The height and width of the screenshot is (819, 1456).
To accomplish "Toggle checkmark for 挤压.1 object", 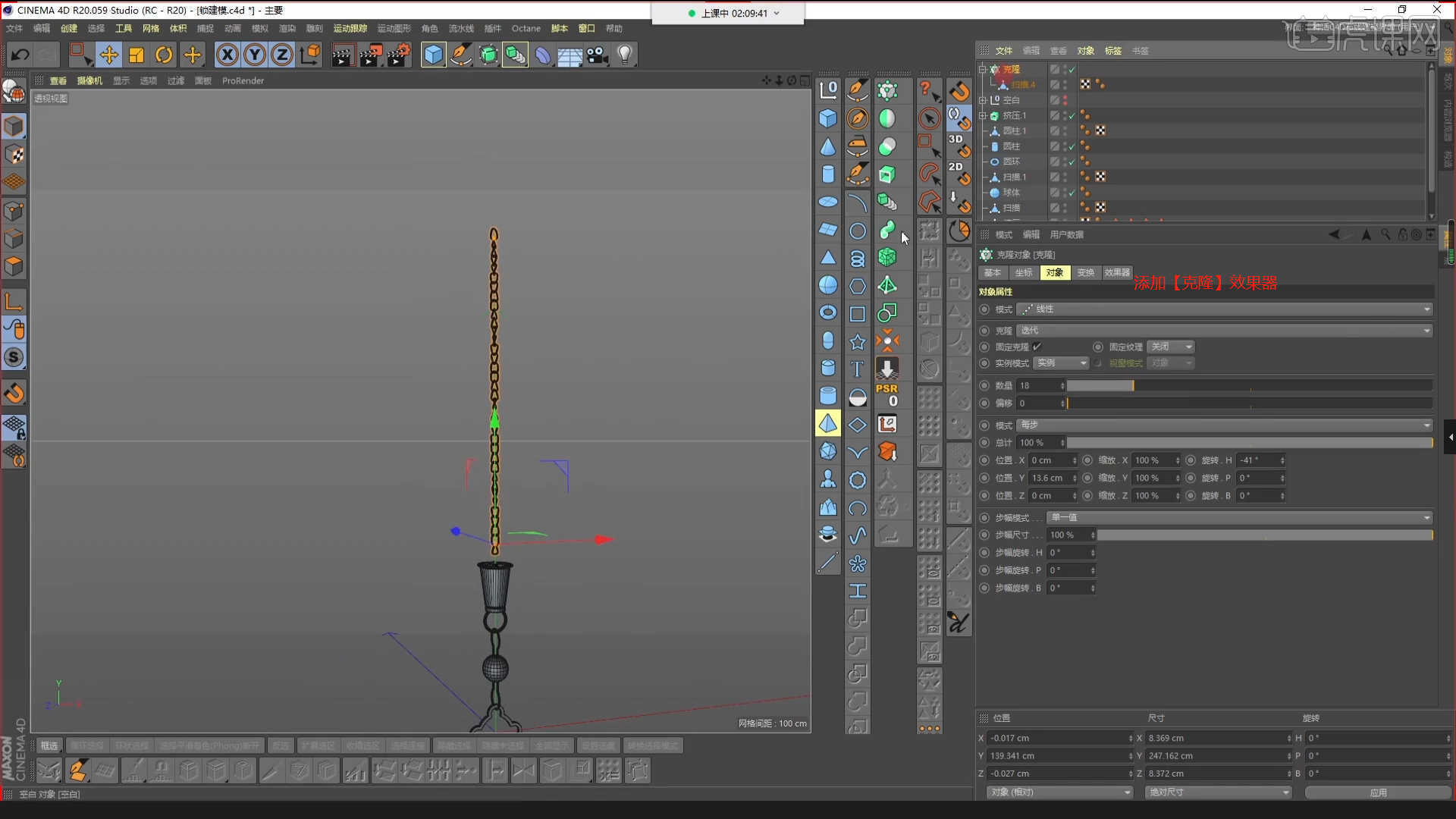I will (1072, 116).
